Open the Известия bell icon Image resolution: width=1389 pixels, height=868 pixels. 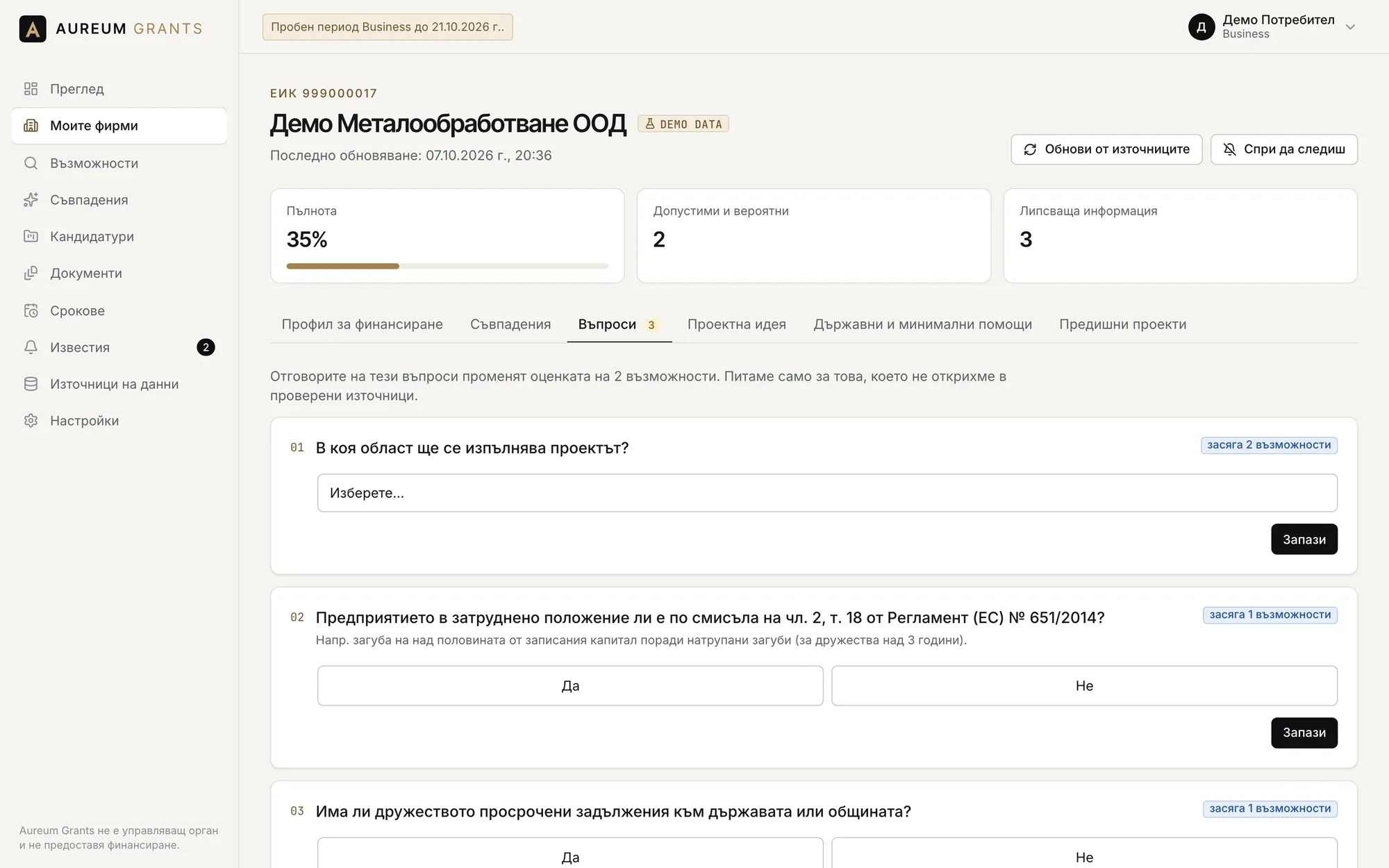pos(31,347)
